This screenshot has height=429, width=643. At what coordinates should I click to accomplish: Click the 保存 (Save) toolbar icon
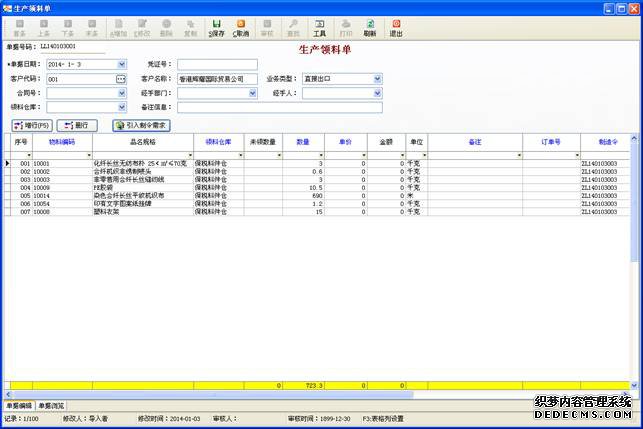pyautogui.click(x=216, y=27)
